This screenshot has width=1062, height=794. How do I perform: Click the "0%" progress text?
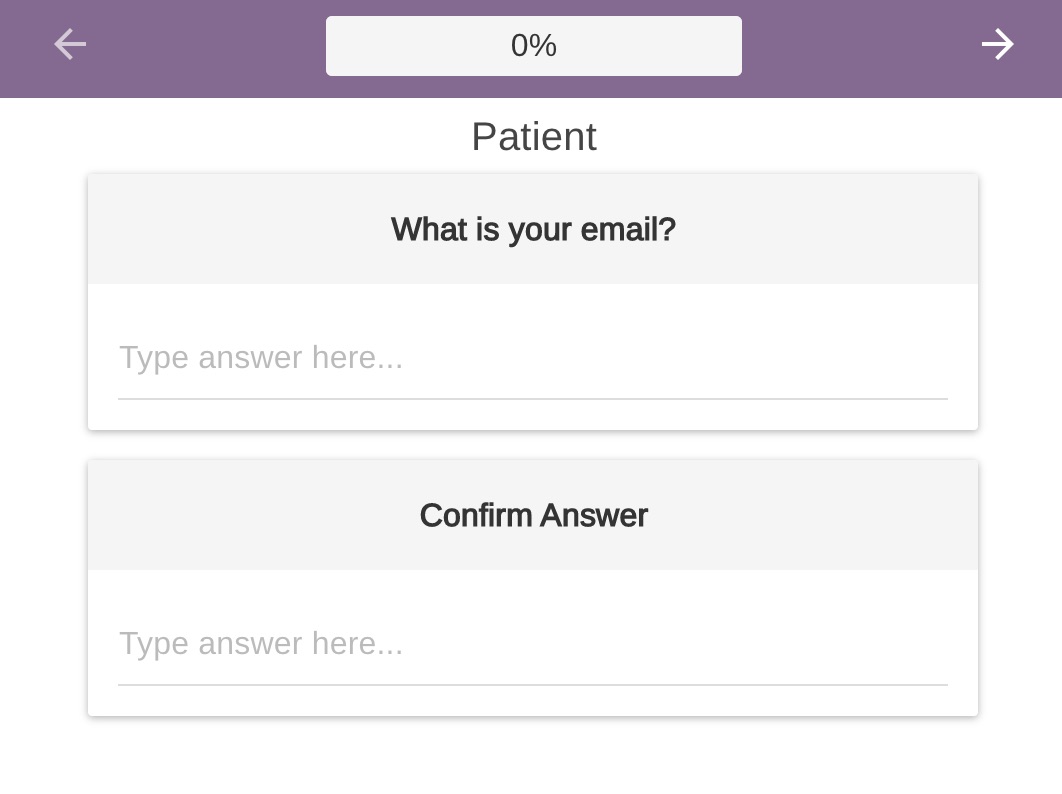click(x=533, y=46)
